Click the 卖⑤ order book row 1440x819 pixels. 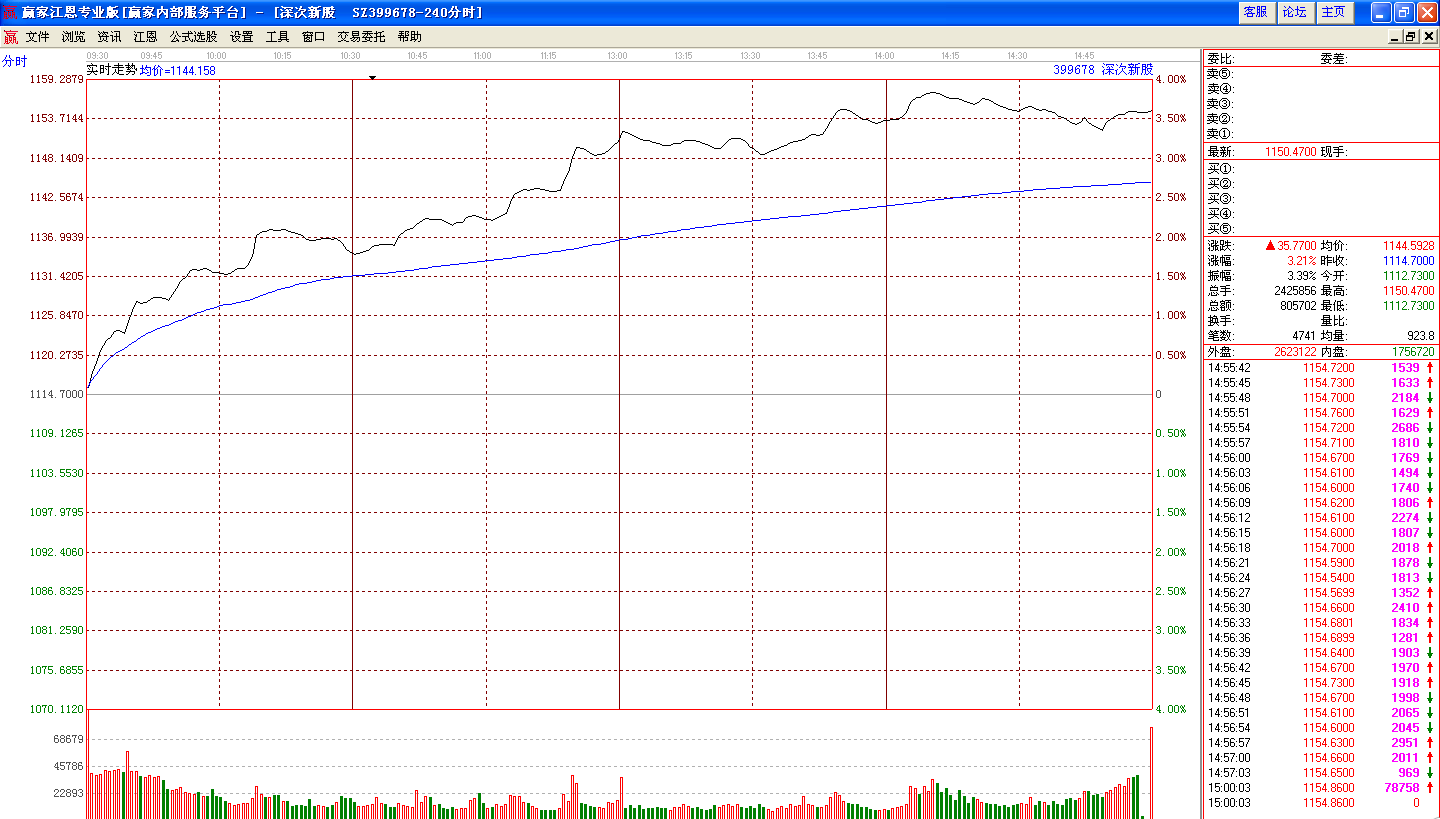1321,74
